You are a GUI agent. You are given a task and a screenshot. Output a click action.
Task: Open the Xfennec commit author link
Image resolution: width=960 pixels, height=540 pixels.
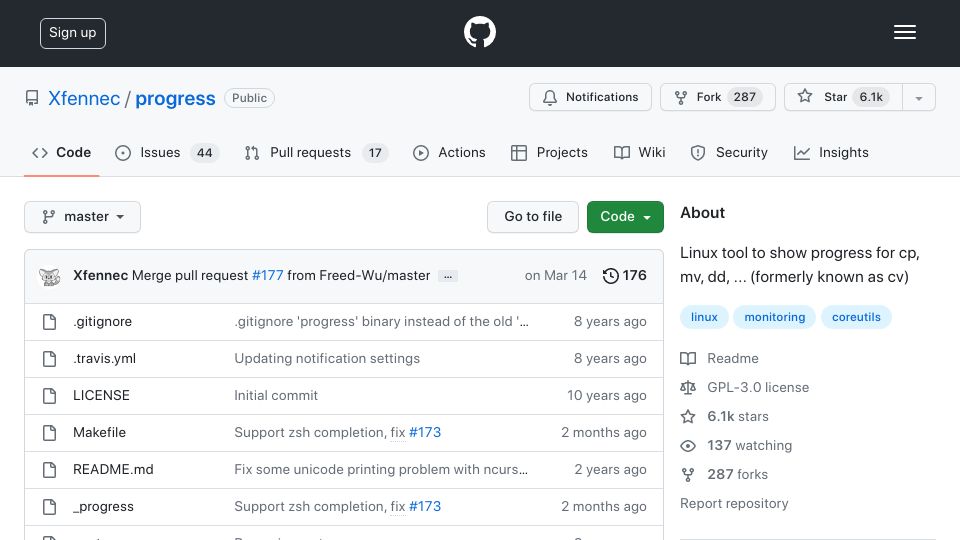[x=100, y=276]
